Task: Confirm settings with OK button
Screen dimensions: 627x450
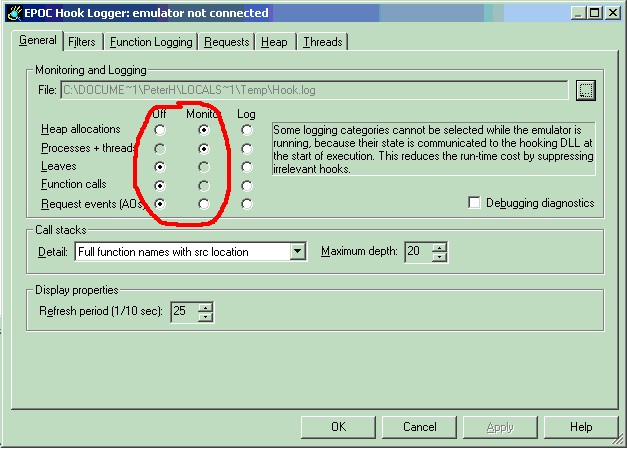Action: (338, 427)
